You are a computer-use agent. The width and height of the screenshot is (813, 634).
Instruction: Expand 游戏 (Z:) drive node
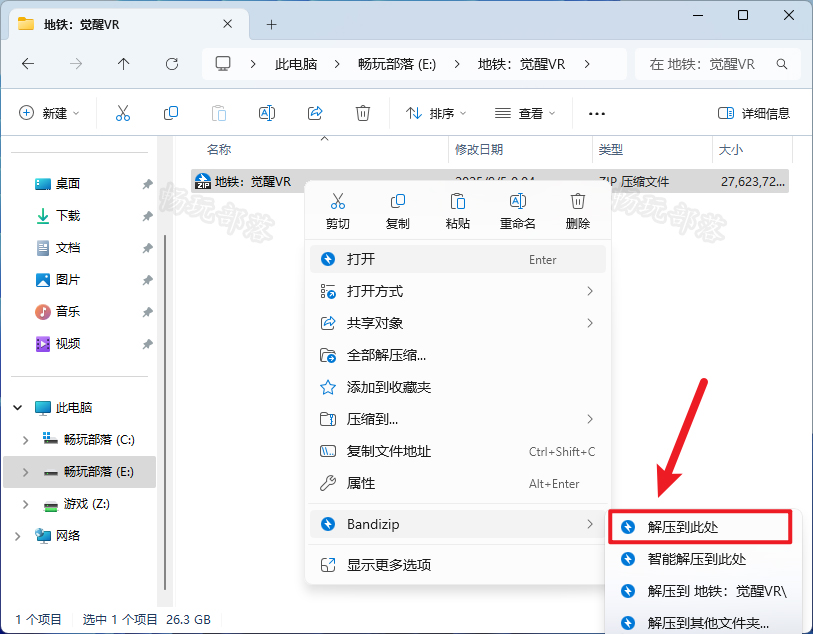pyautogui.click(x=25, y=504)
